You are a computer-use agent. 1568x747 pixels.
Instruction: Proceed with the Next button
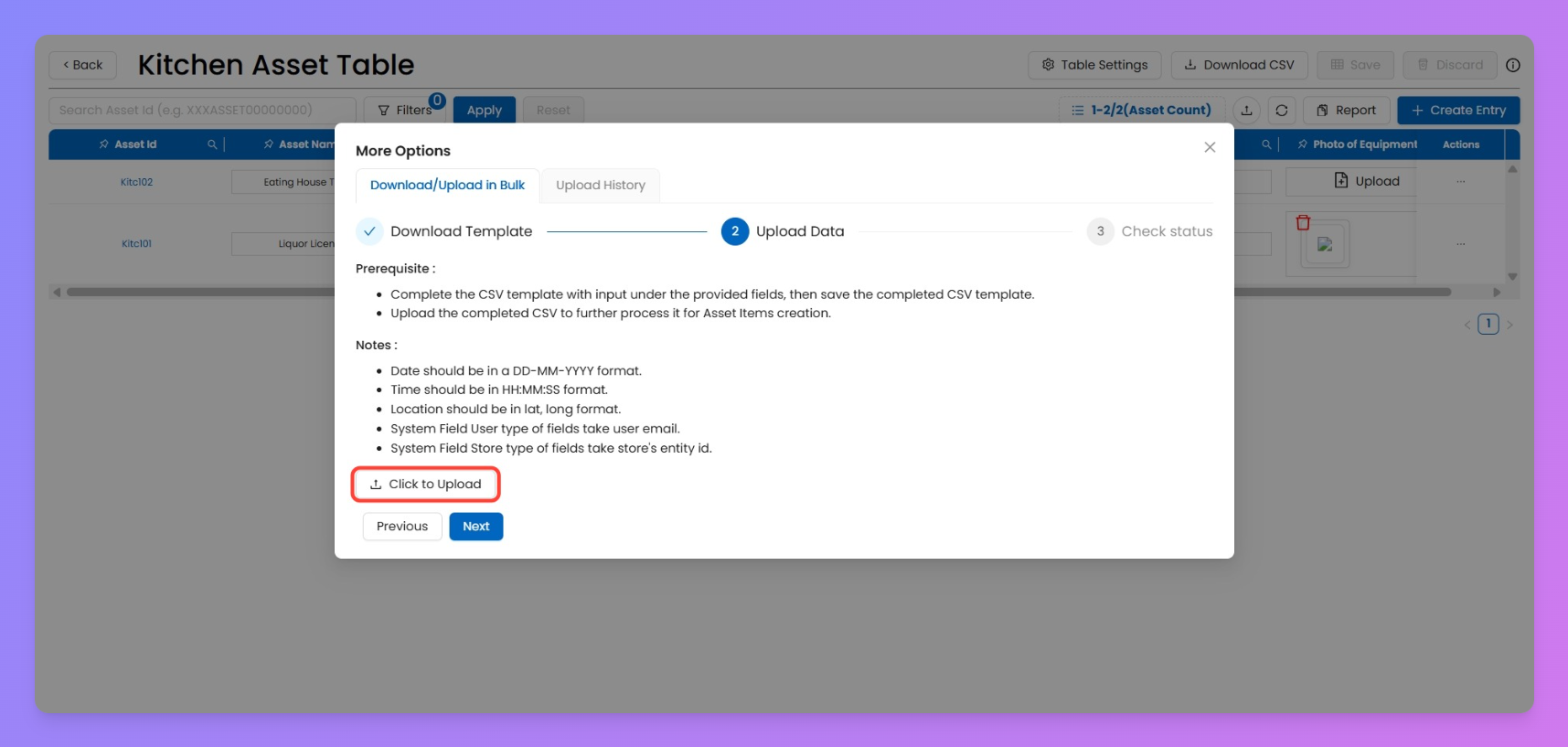[476, 527]
